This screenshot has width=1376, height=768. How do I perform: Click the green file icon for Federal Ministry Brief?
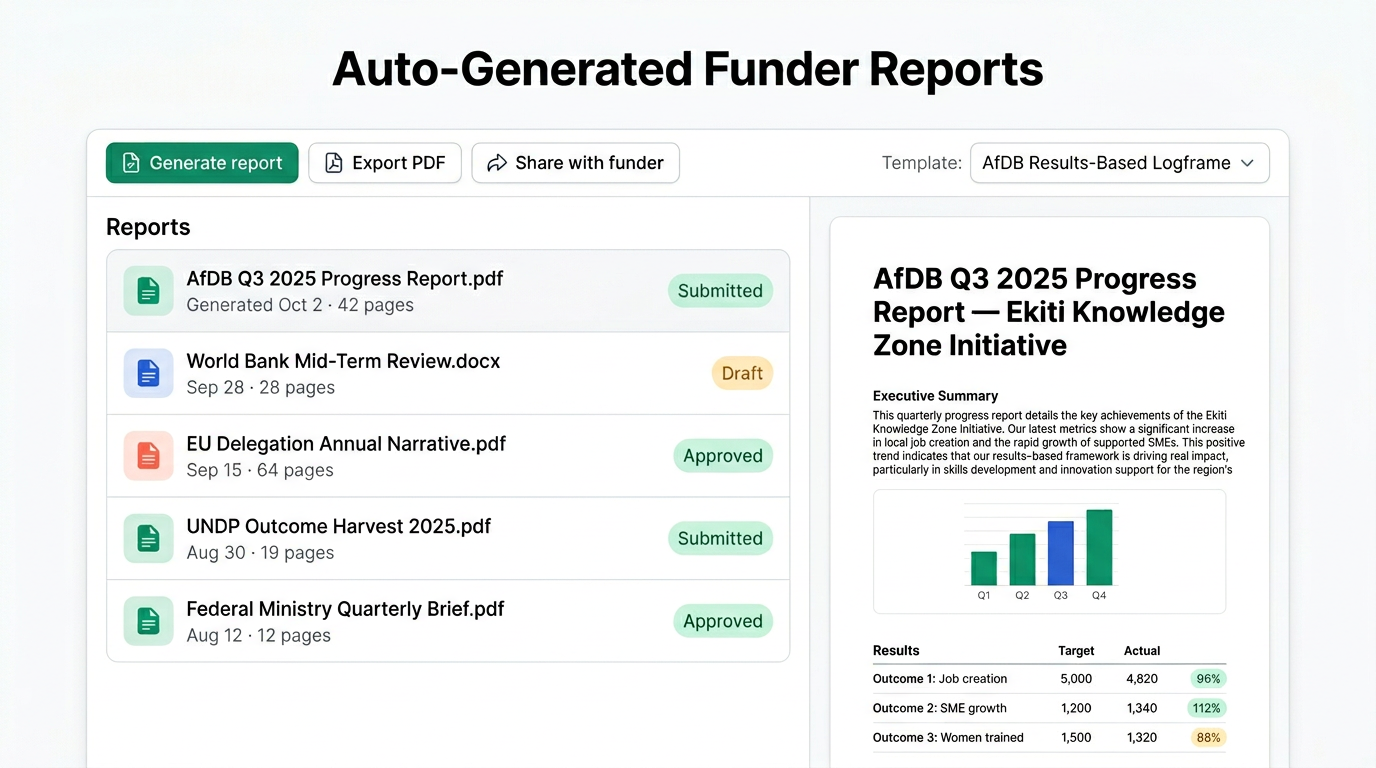coord(148,621)
